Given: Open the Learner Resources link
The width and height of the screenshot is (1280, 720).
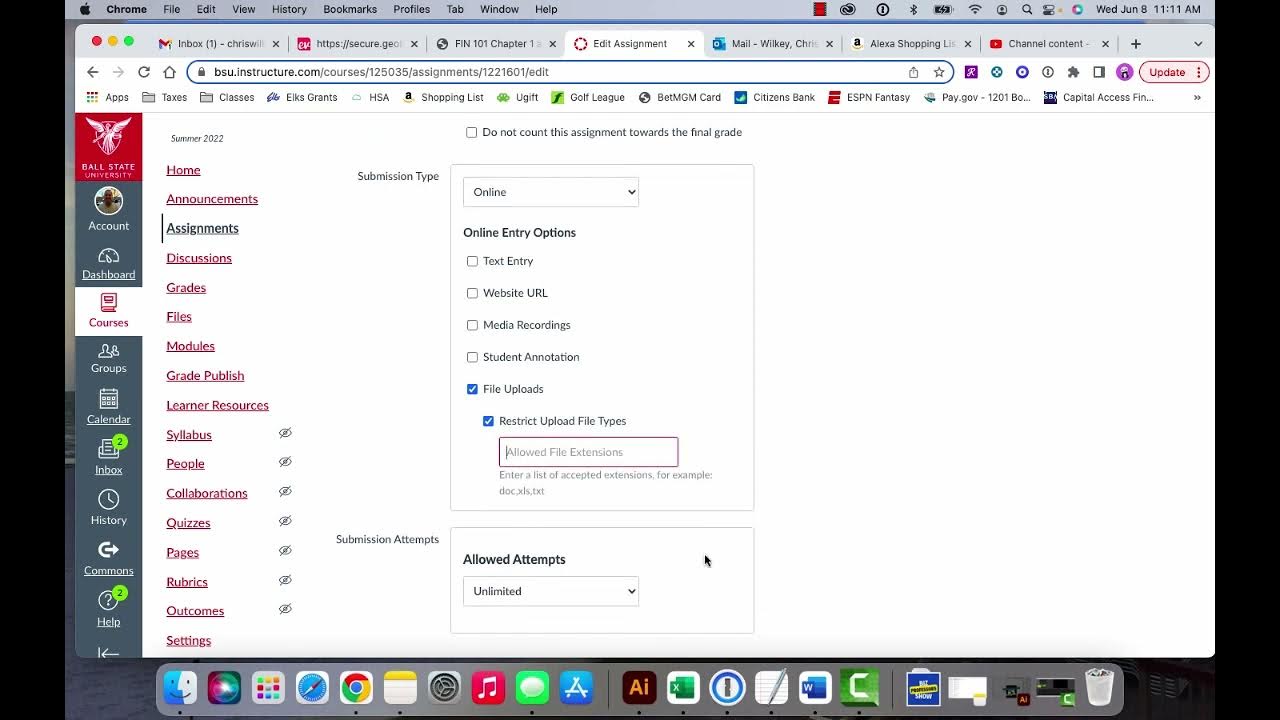Looking at the screenshot, I should point(217,405).
